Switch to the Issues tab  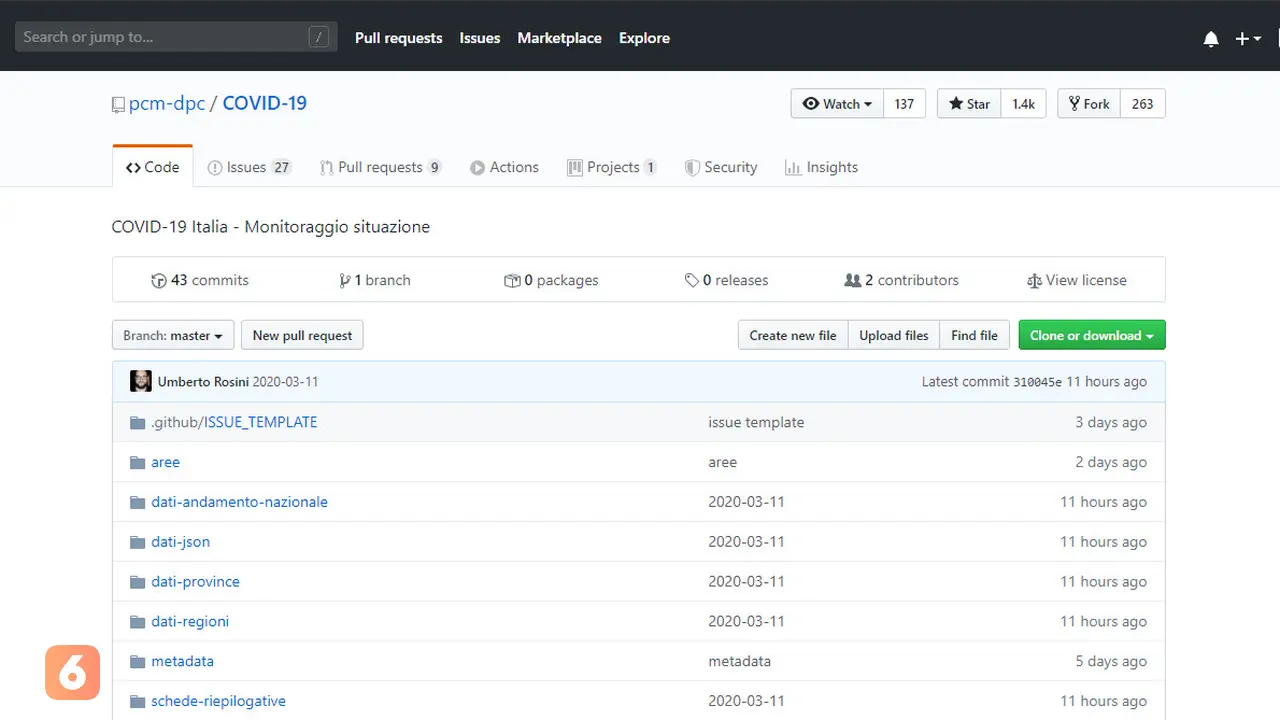tap(249, 167)
